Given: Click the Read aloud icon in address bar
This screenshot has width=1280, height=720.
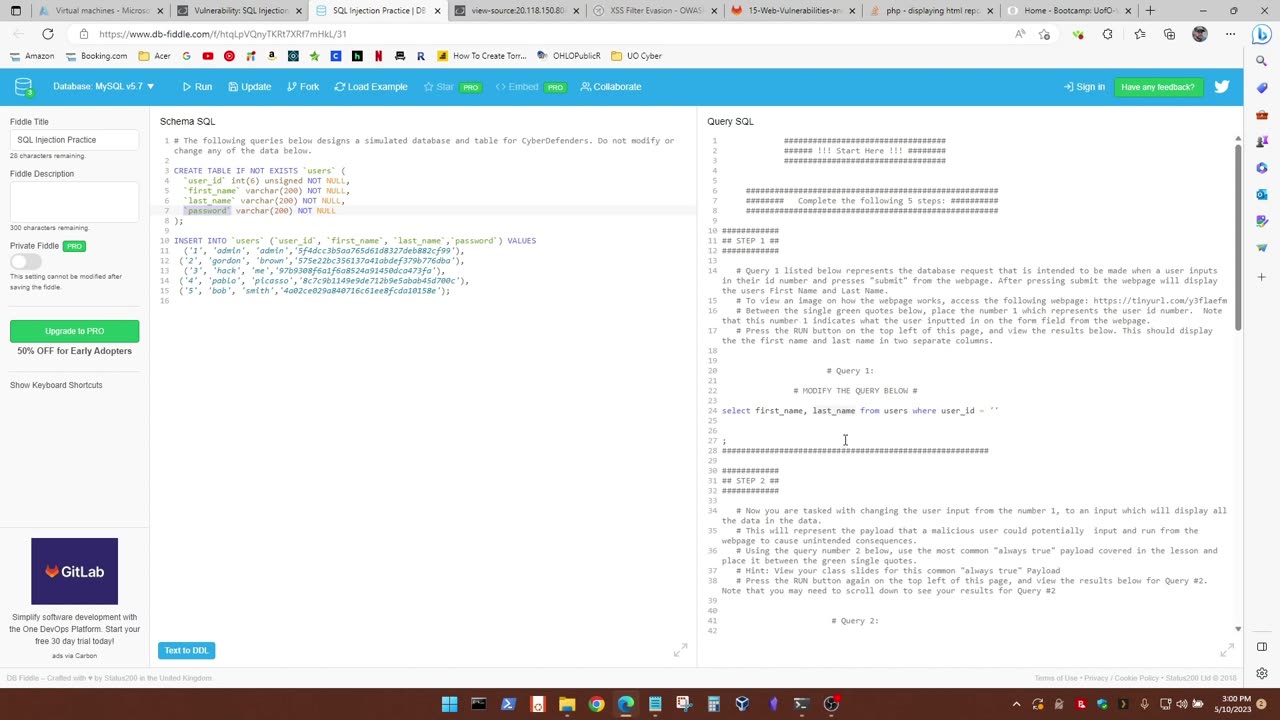Looking at the screenshot, I should pyautogui.click(x=1020, y=34).
